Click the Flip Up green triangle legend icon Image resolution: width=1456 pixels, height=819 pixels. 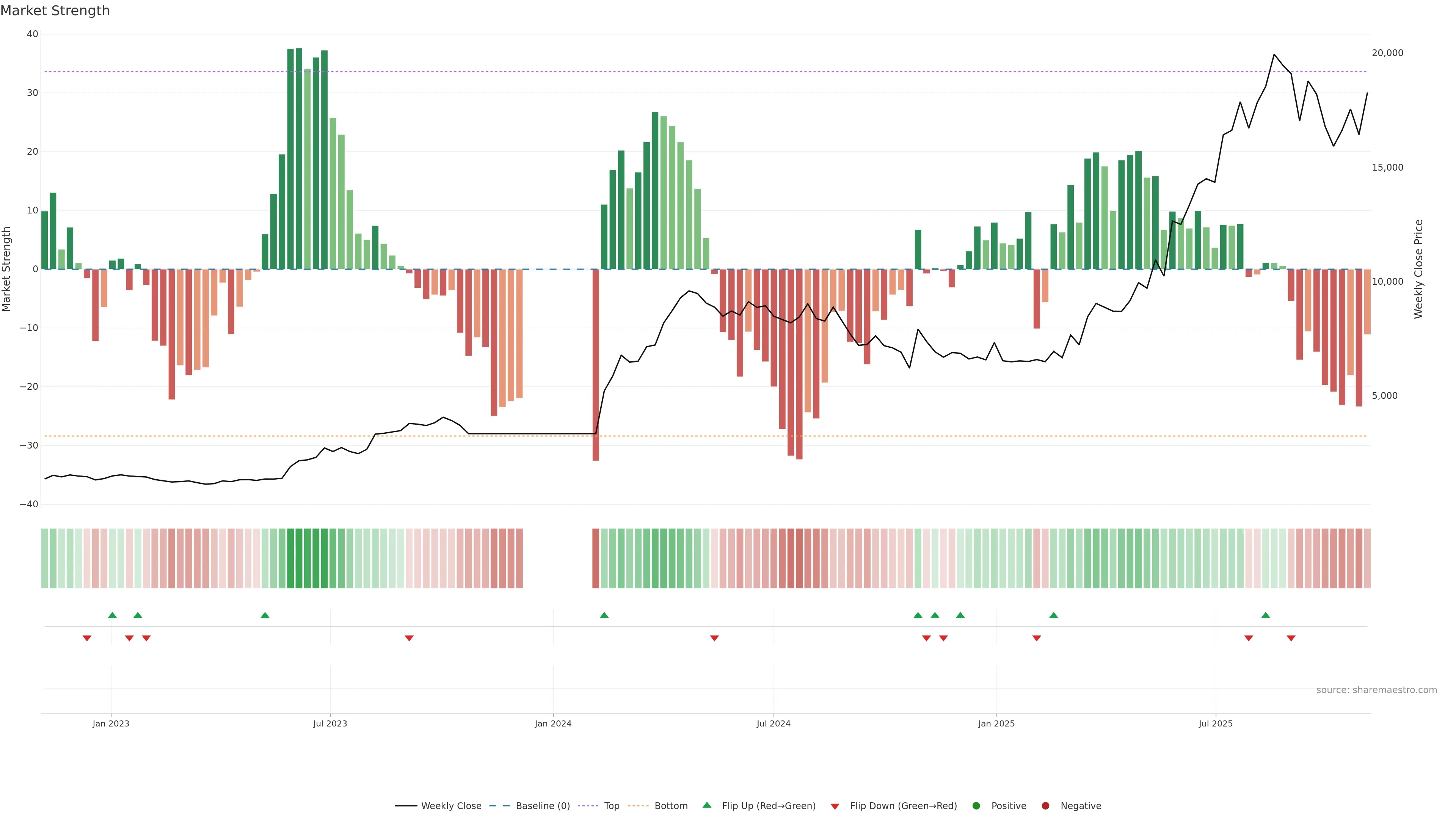706,805
